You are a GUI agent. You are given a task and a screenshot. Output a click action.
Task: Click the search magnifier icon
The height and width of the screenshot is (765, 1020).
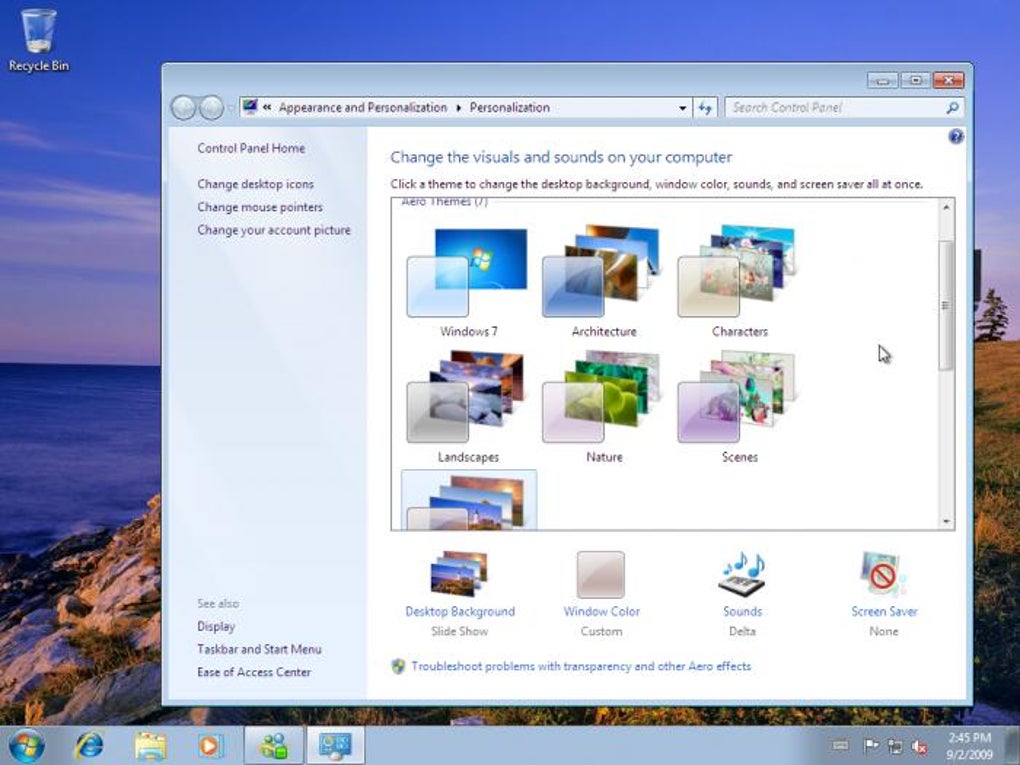click(952, 107)
